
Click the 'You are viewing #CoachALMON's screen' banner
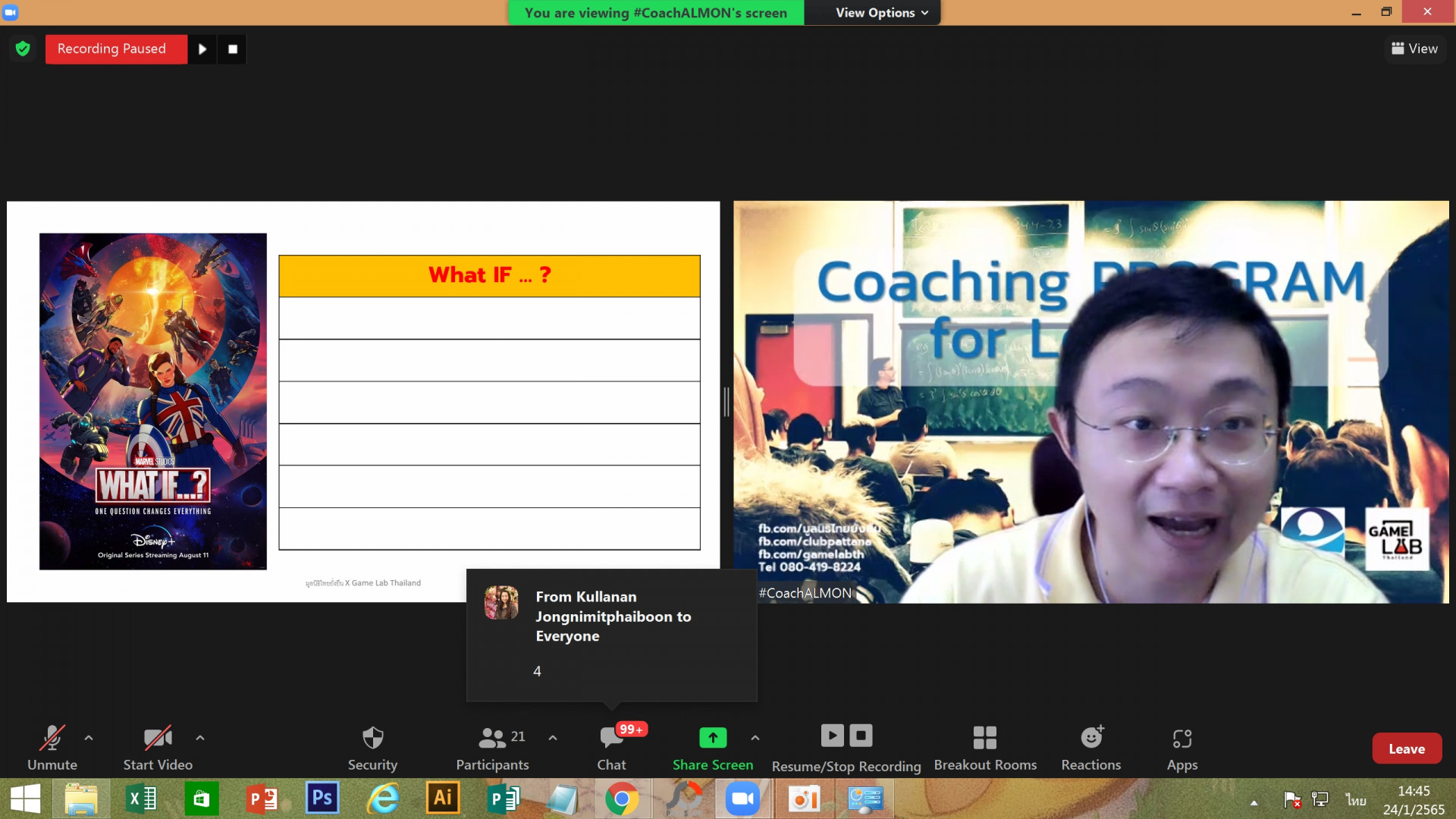(656, 13)
